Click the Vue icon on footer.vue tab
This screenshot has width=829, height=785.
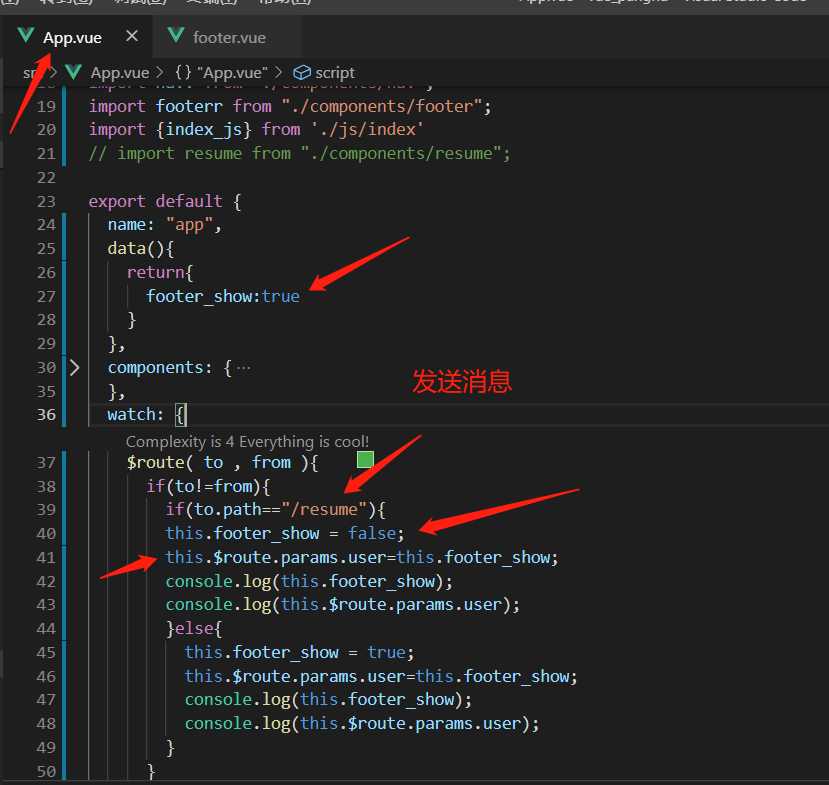pos(176,35)
